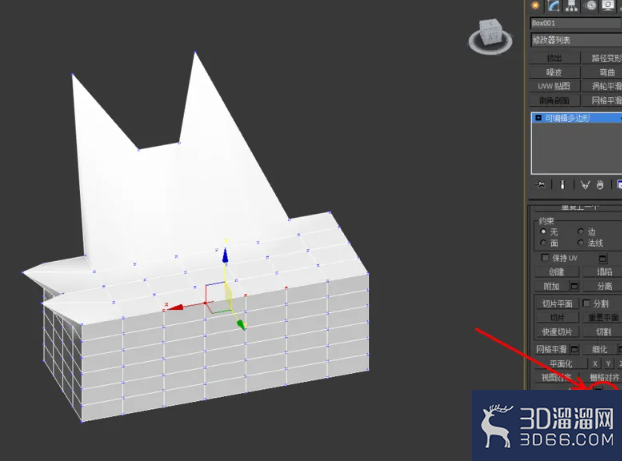The height and width of the screenshot is (461, 622).
Task: Click blue Z-axis arrow of gizmo
Action: click(x=225, y=255)
